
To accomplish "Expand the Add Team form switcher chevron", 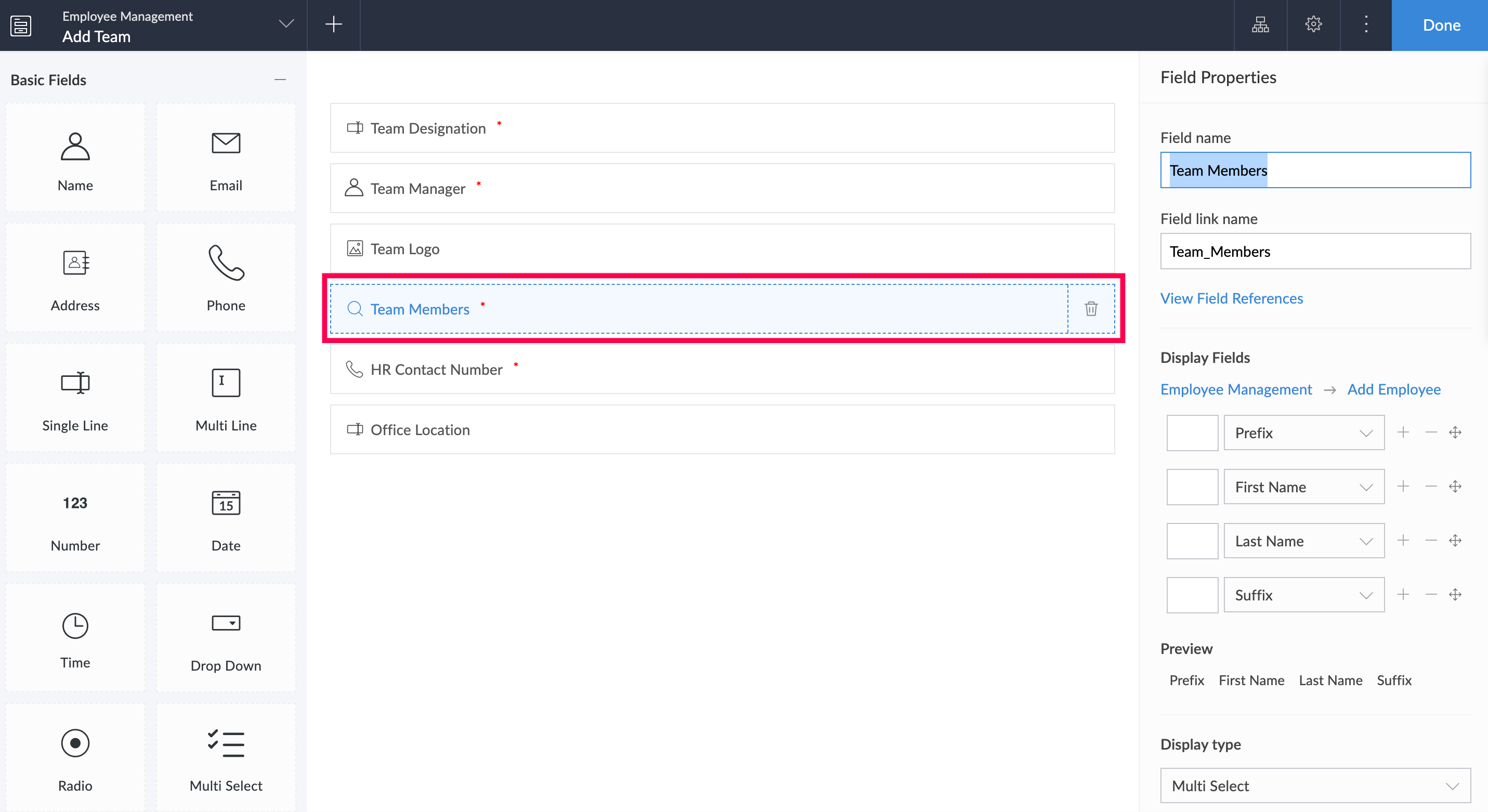I will pos(286,24).
